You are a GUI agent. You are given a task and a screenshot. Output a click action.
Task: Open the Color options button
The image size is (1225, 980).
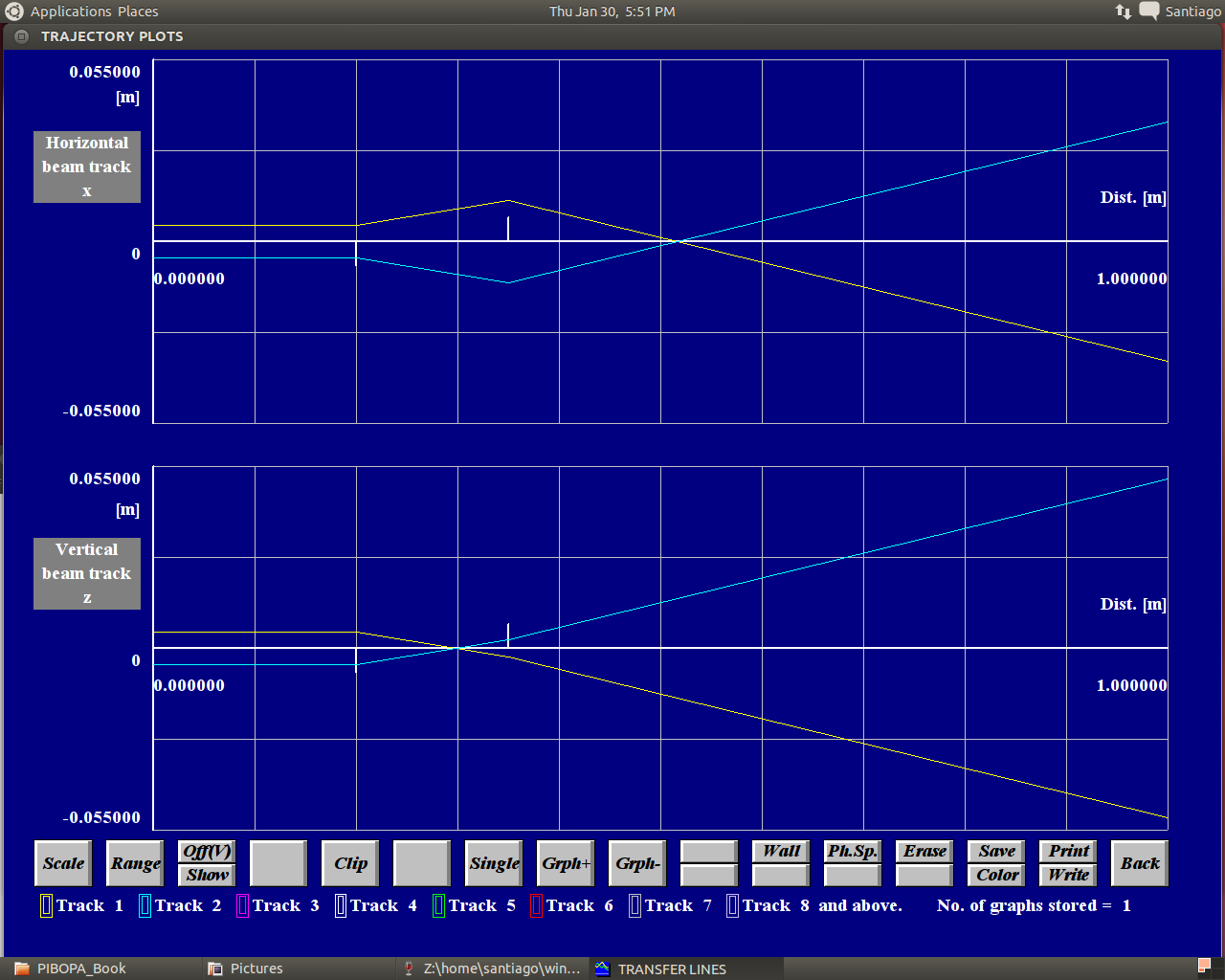(996, 875)
